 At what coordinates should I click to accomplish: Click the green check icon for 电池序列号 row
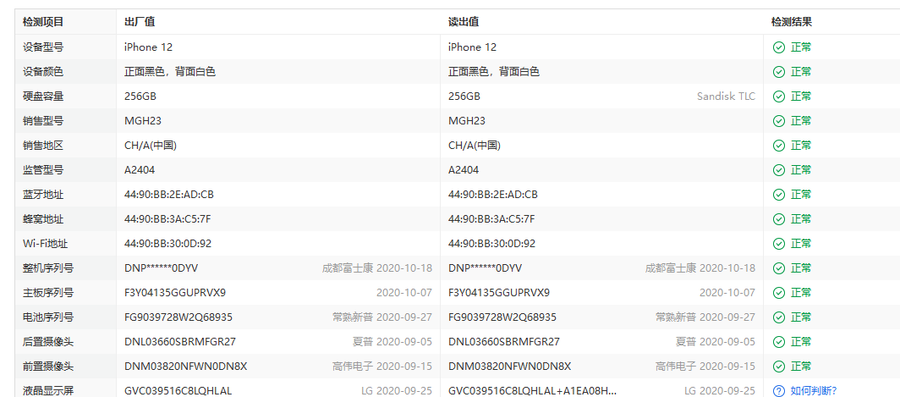pos(778,317)
